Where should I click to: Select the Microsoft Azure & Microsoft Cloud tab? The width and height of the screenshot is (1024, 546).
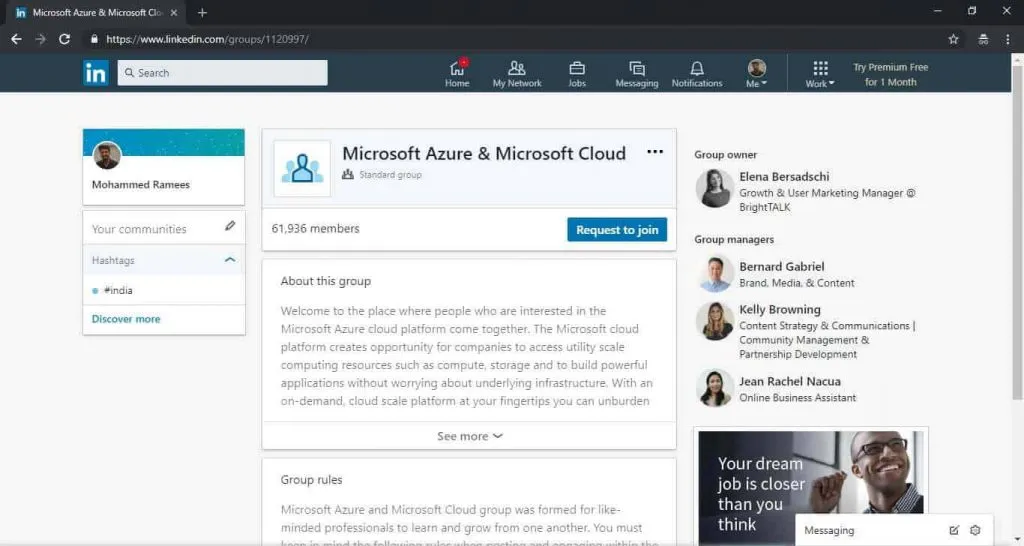tap(97, 12)
